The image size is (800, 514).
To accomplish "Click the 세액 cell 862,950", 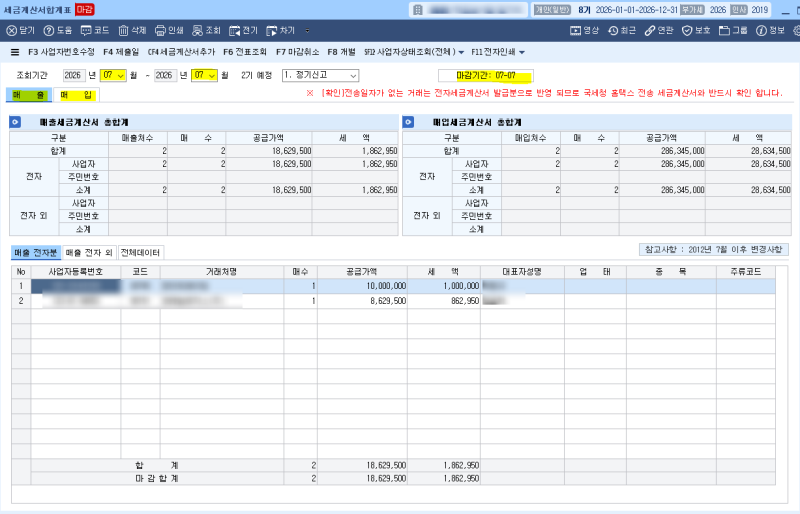I will [444, 301].
